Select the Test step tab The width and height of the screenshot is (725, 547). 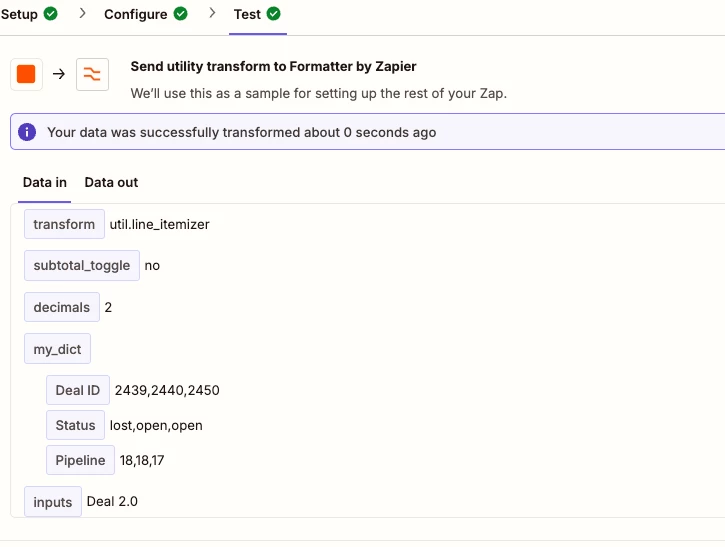257,14
